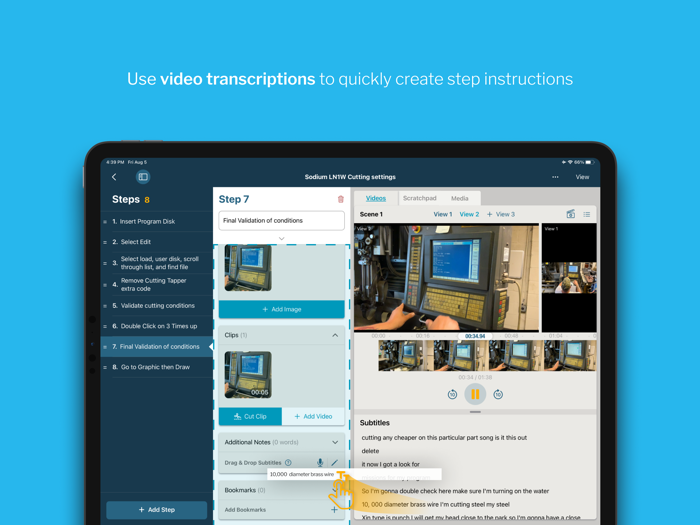Select step 5. Validate cutting conditions
The image size is (700, 525).
156,306
